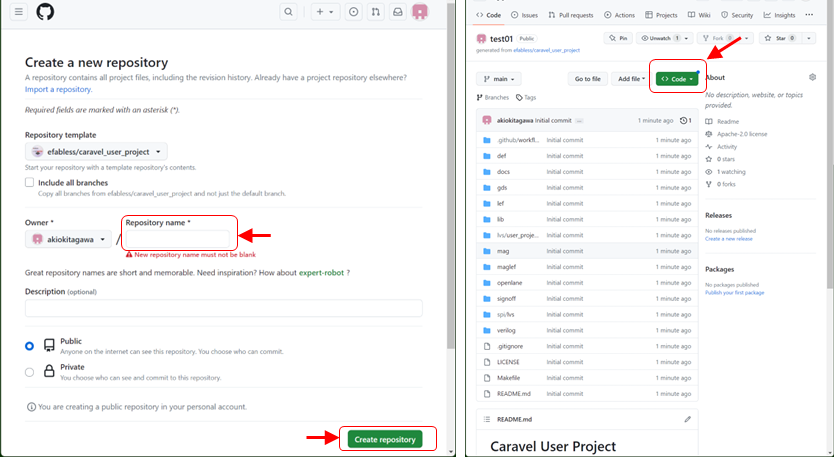Switch to the Actions tab
The height and width of the screenshot is (457, 834).
(x=620, y=15)
